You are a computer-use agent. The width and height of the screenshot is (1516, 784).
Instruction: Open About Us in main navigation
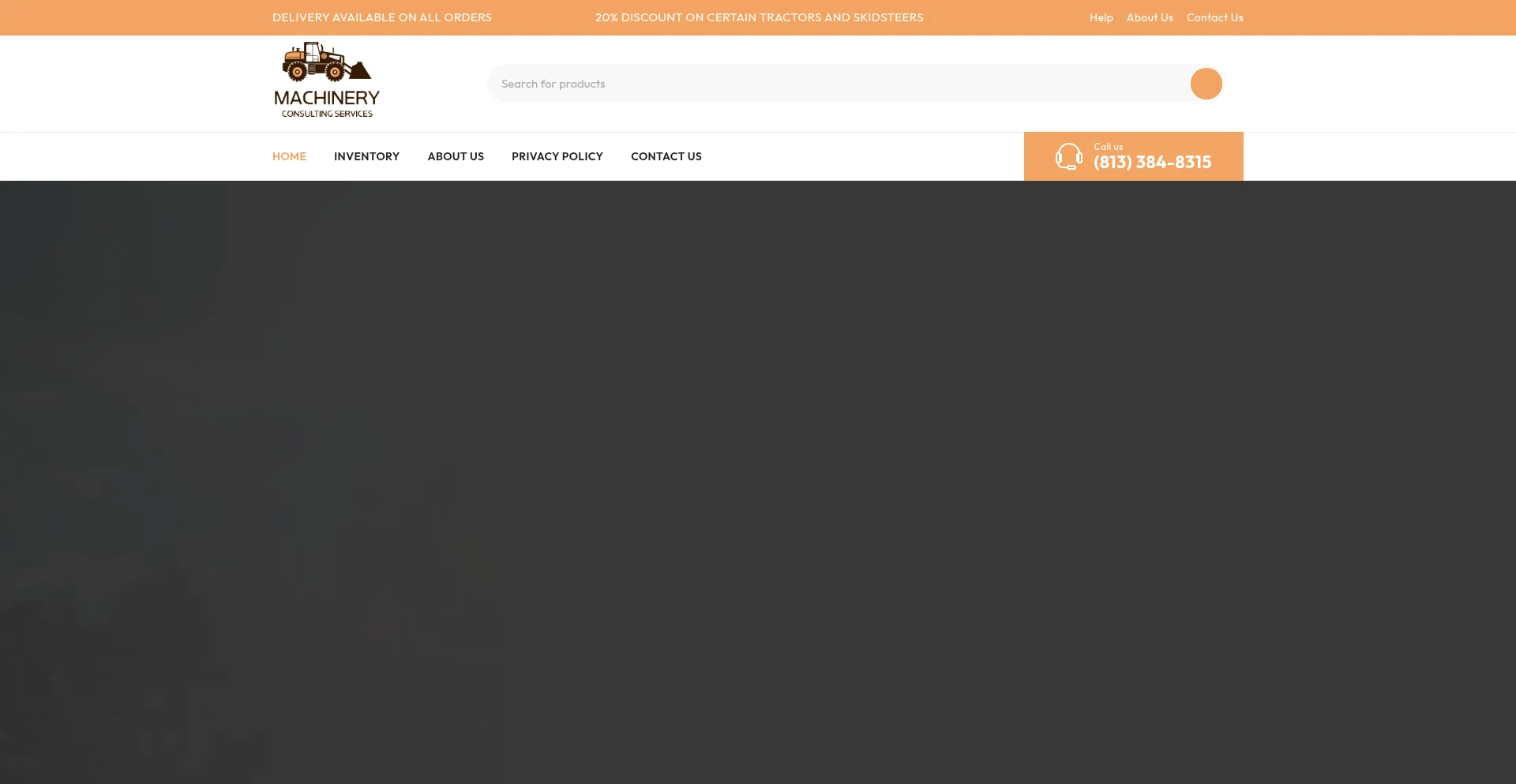click(456, 156)
